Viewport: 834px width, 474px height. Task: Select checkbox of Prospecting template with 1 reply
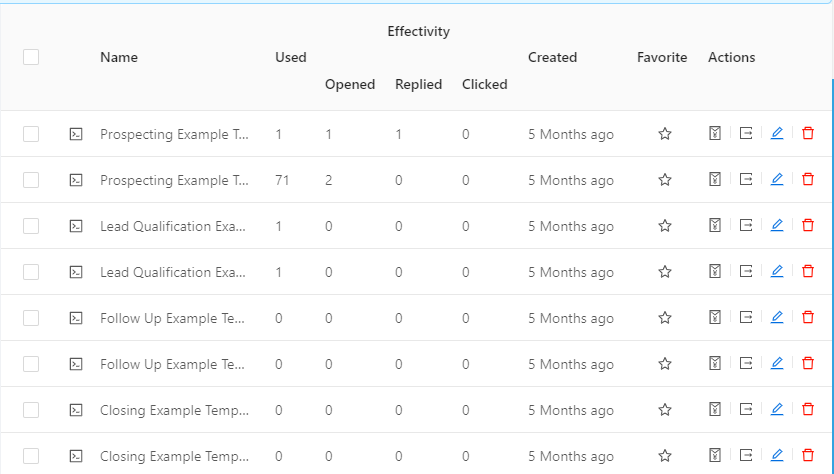tap(31, 134)
